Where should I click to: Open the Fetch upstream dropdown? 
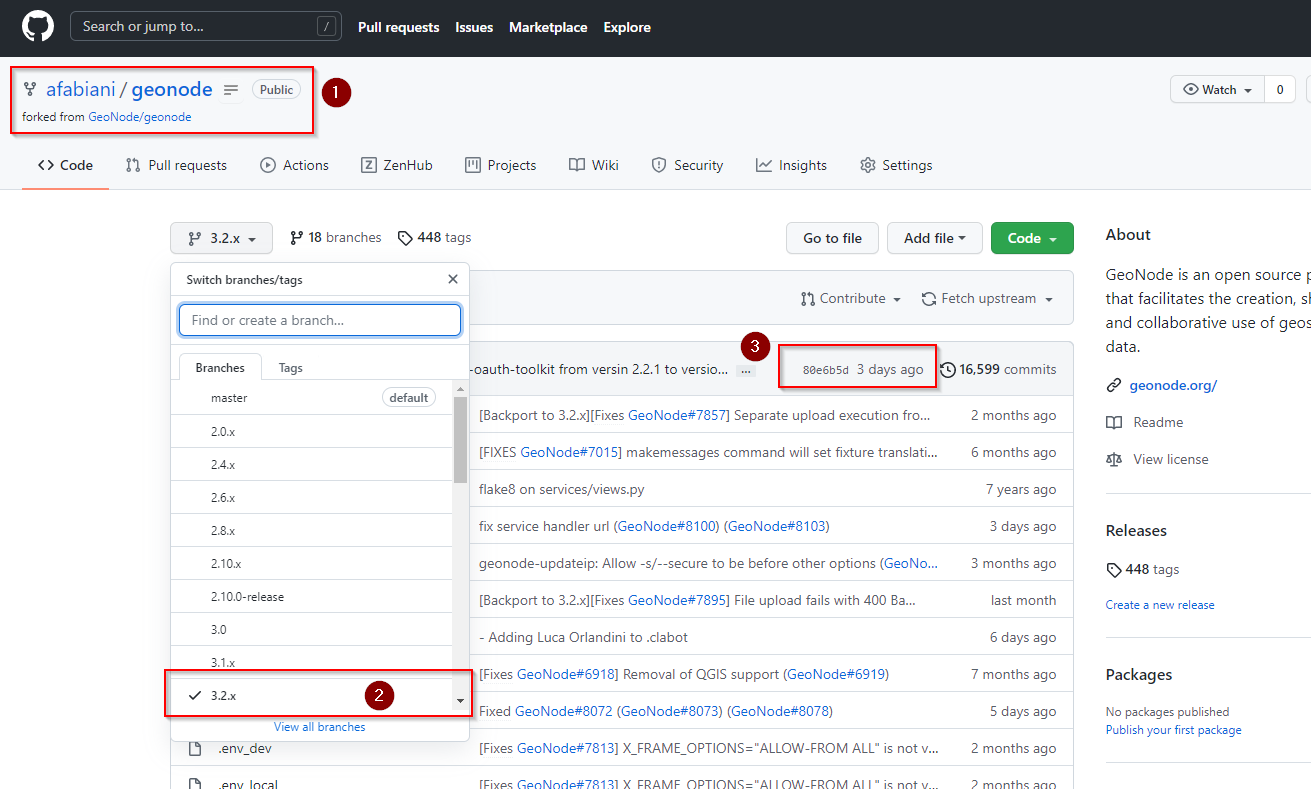pyautogui.click(x=987, y=298)
